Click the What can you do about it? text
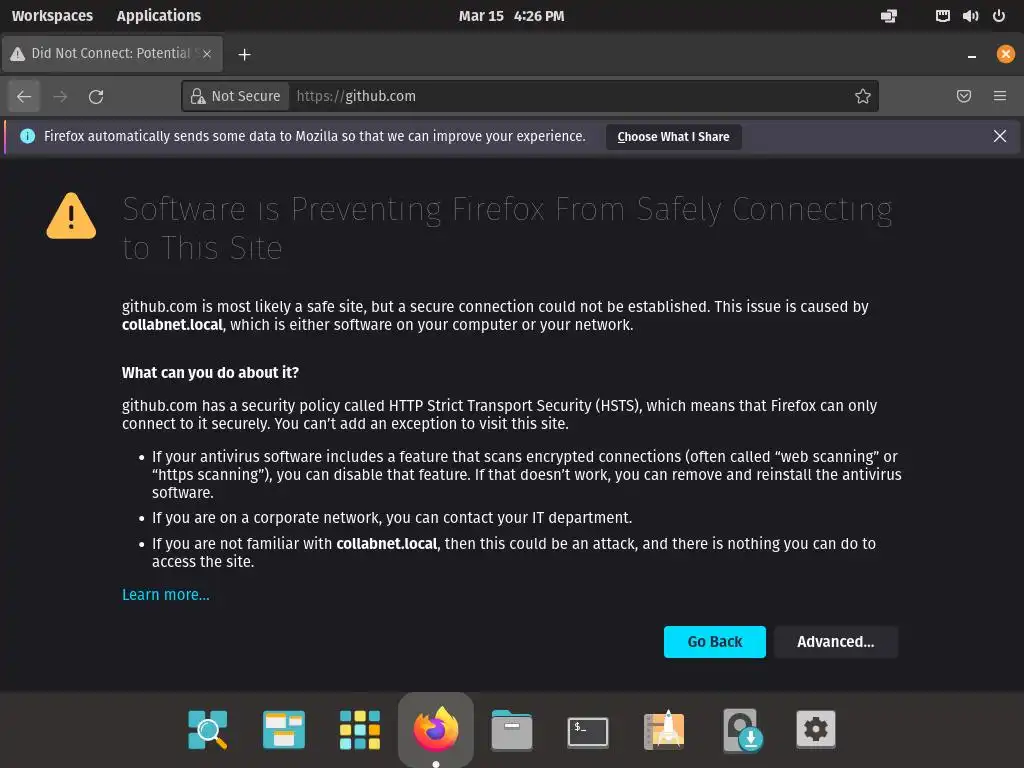Viewport: 1024px width, 768px height. (x=210, y=372)
